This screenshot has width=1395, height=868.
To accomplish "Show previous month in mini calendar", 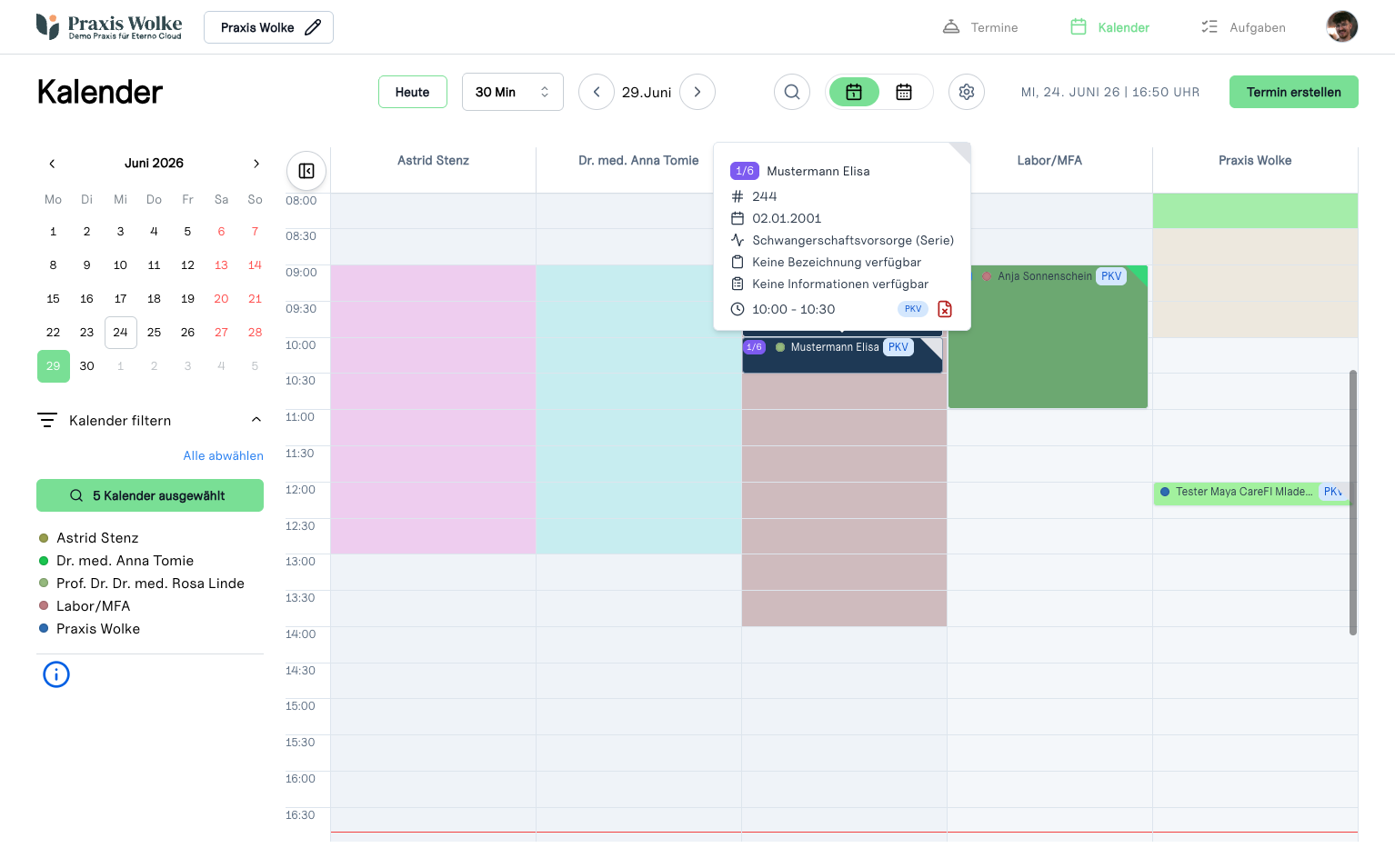I will pos(52,164).
